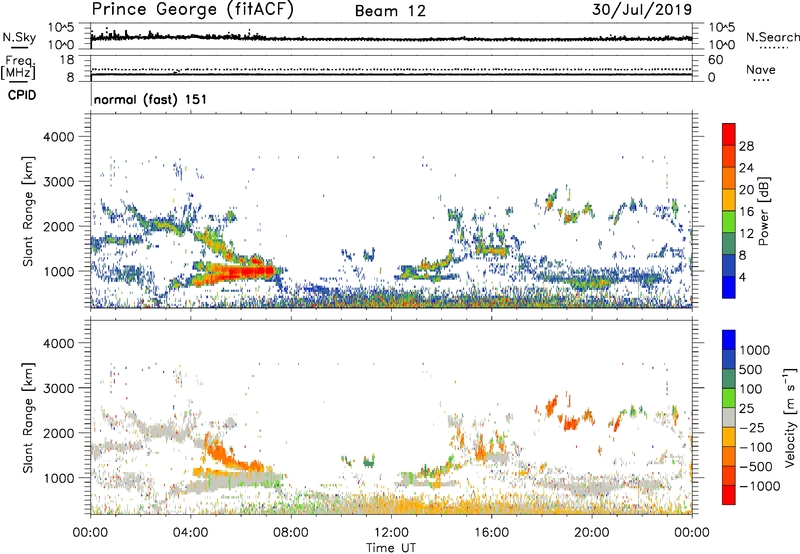Pick the gray segment of the Velocity colorbar

[729, 417]
